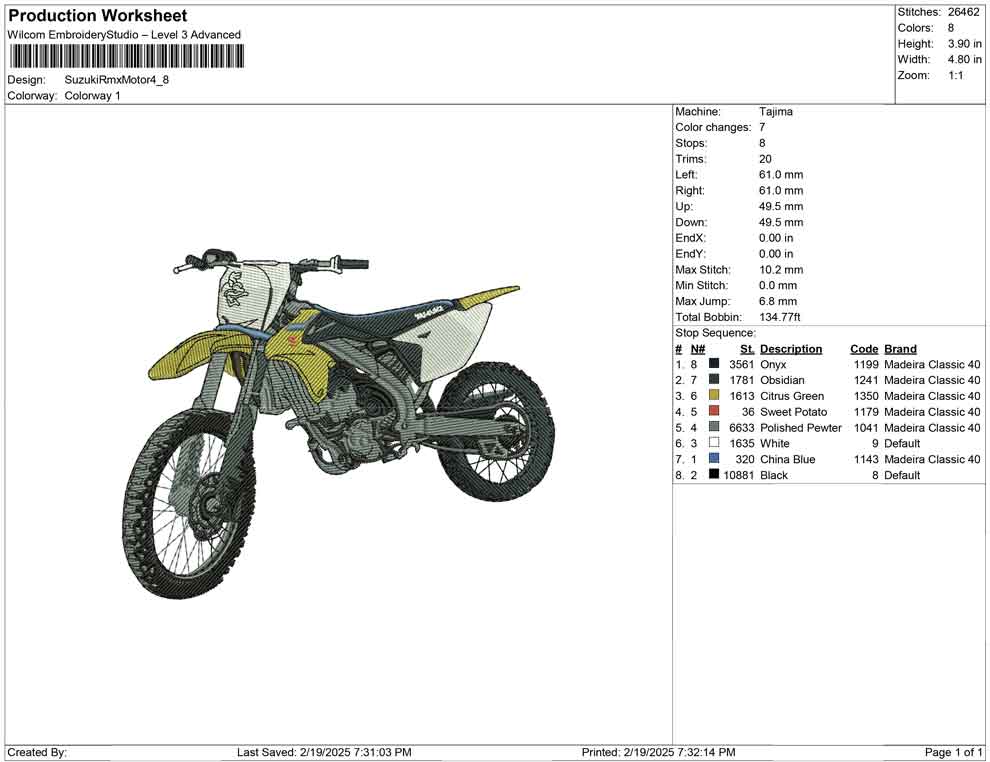Click the China Blue description text
990x762 pixels.
pyautogui.click(x=787, y=459)
